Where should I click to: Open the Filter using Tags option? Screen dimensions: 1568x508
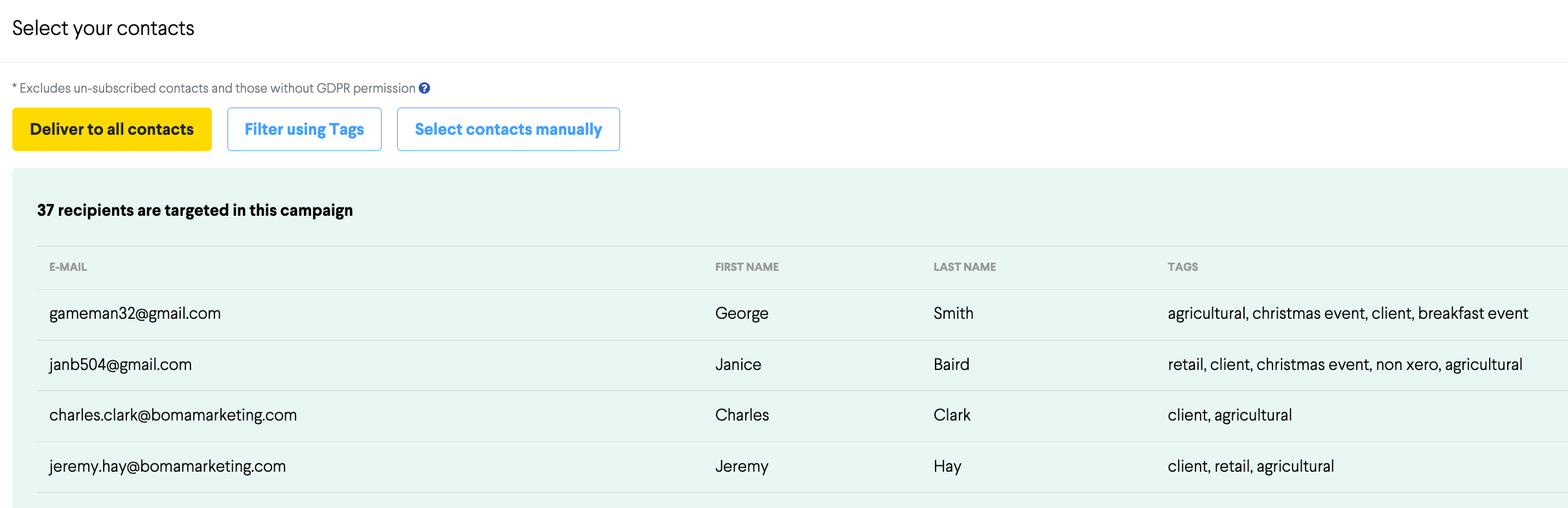coord(304,130)
